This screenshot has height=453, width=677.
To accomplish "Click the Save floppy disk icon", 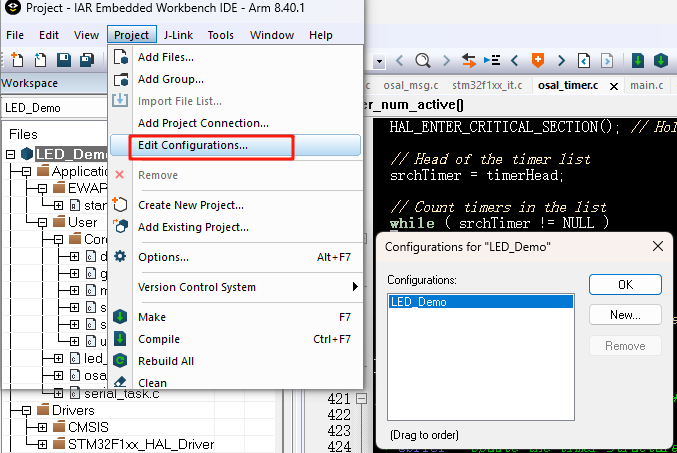I will pos(64,60).
